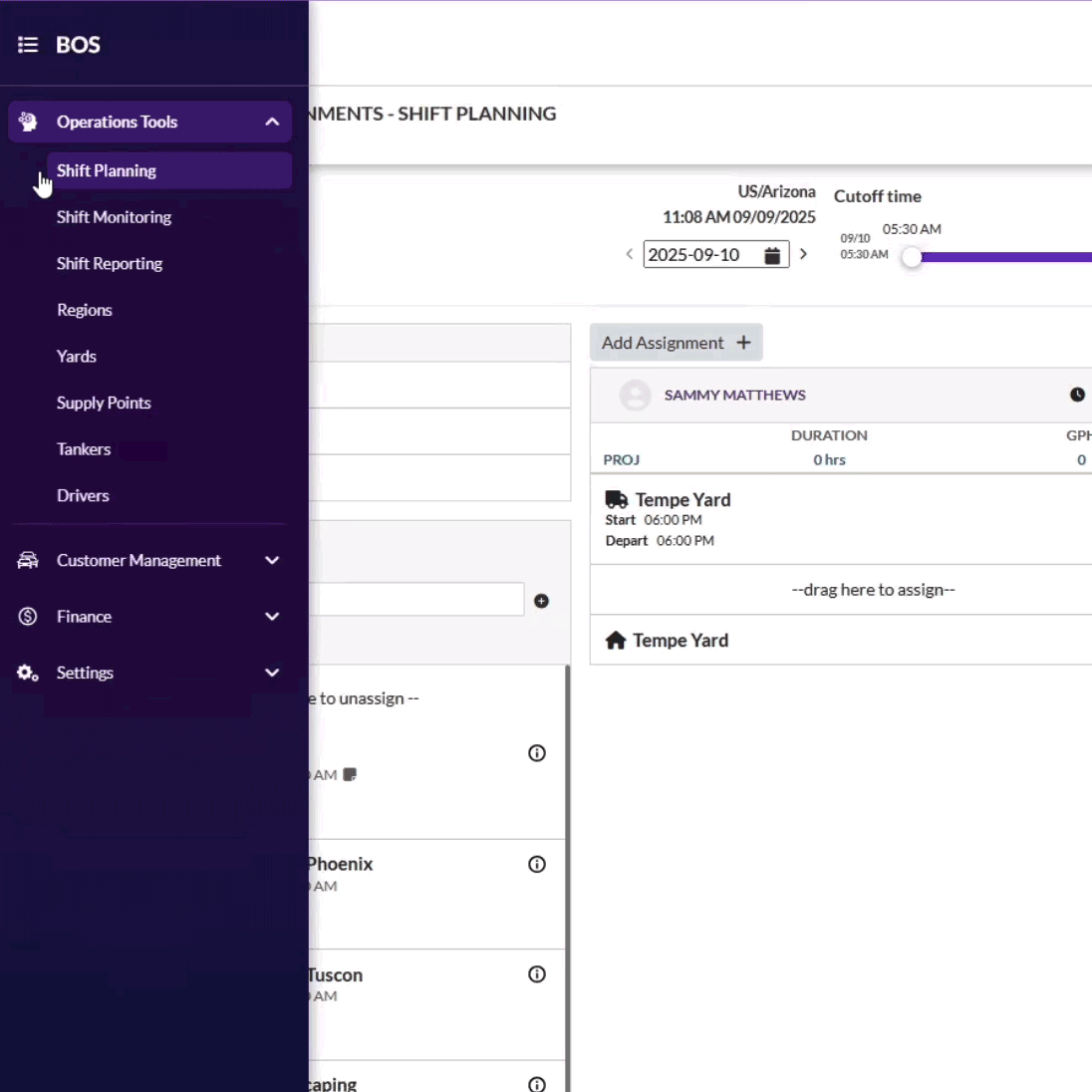Image resolution: width=1092 pixels, height=1092 pixels.
Task: Go to next date with right arrow
Action: click(803, 254)
